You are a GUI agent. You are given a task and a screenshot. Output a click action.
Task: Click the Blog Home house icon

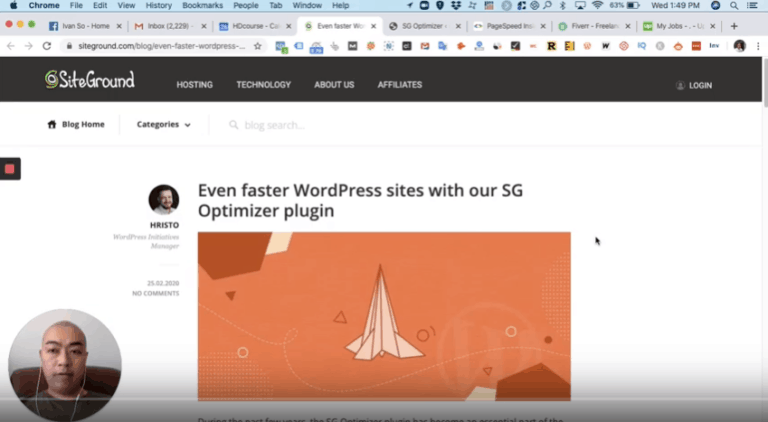click(52, 125)
